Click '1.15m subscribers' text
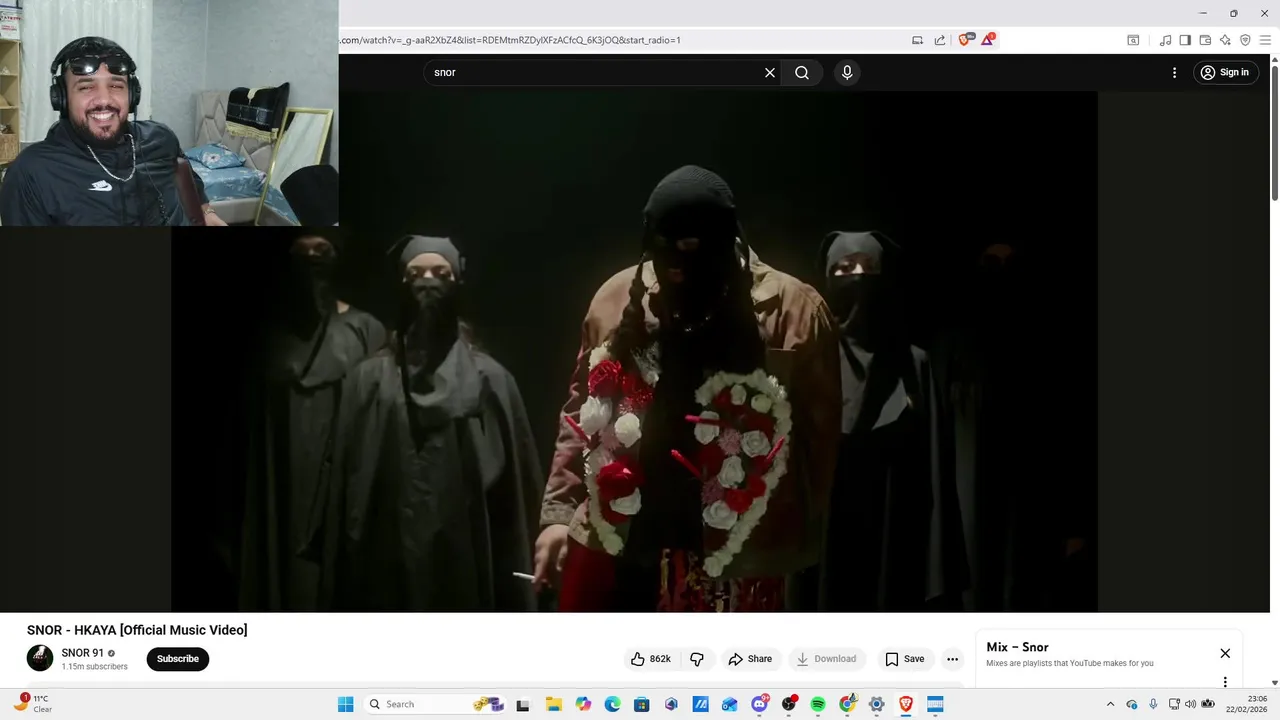 pos(95,667)
